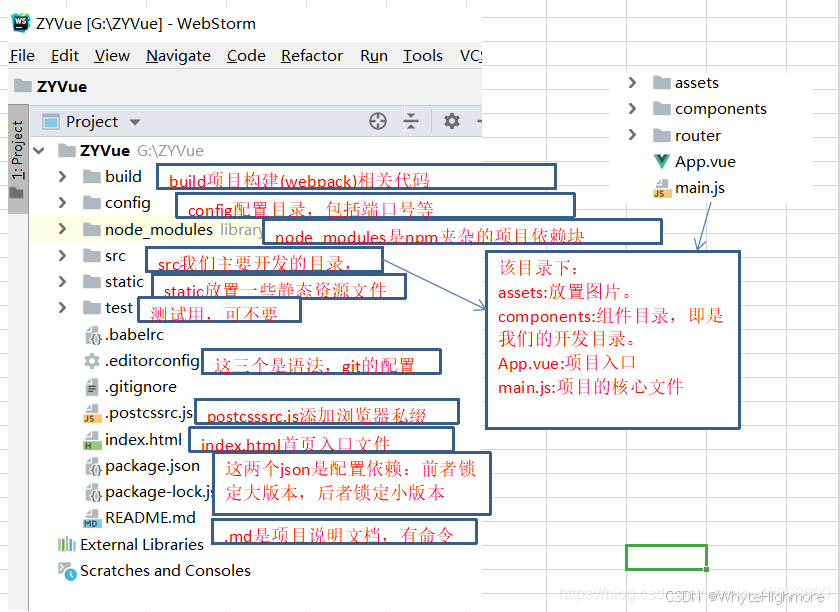
Task: Click the main.js JS file icon
Action: click(662, 189)
